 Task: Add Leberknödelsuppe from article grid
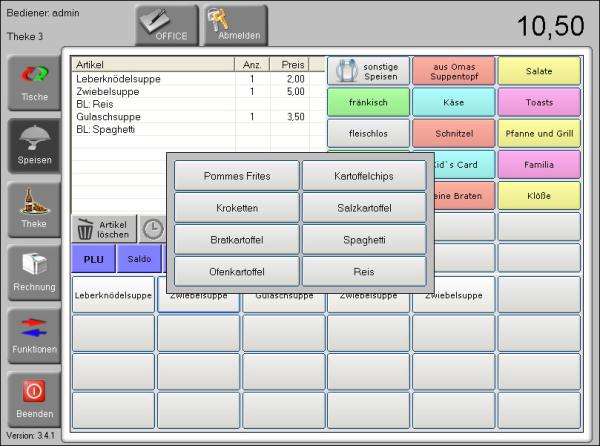113,296
